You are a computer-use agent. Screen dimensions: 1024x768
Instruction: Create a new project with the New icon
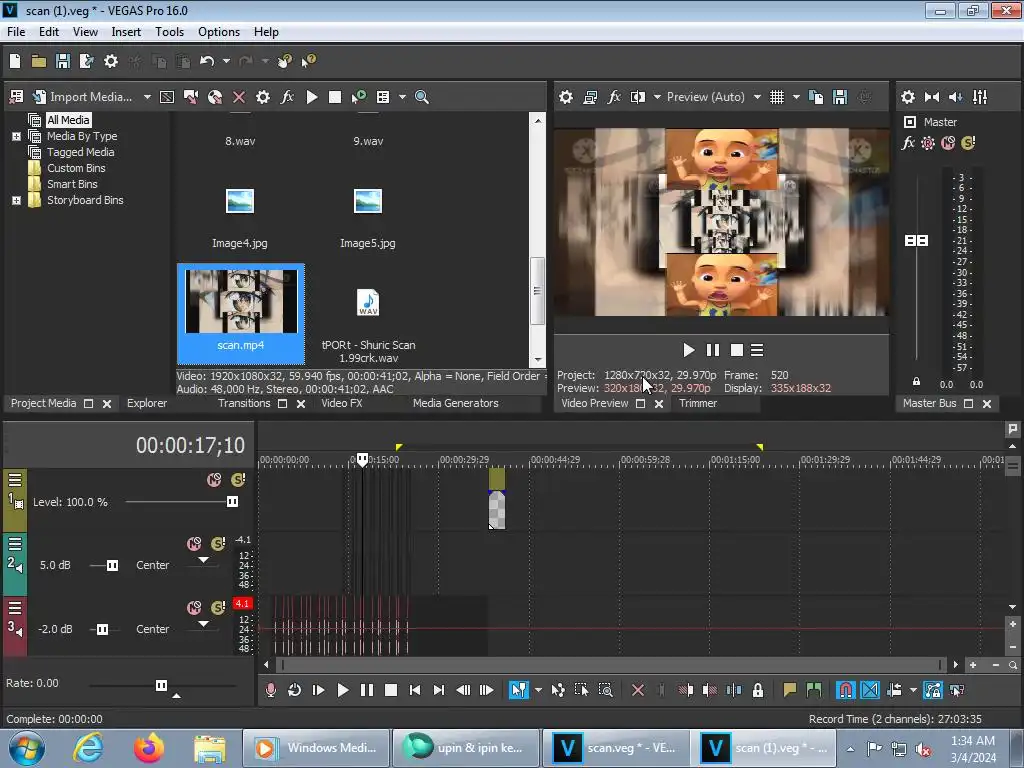click(x=15, y=61)
